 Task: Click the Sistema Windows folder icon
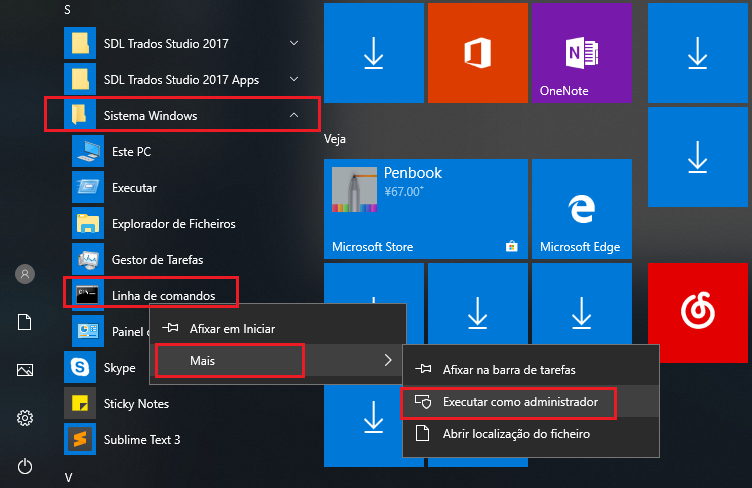tap(80, 115)
